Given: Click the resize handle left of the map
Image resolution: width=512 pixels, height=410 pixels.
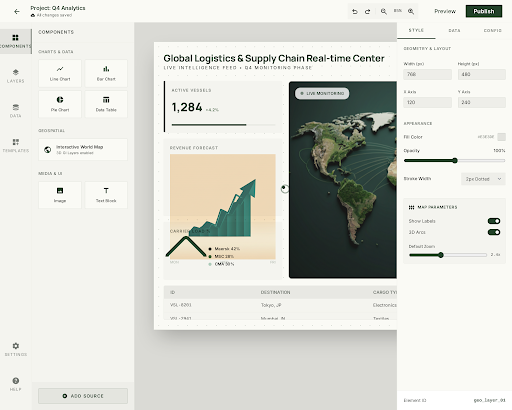Looking at the screenshot, I should [x=284, y=189].
